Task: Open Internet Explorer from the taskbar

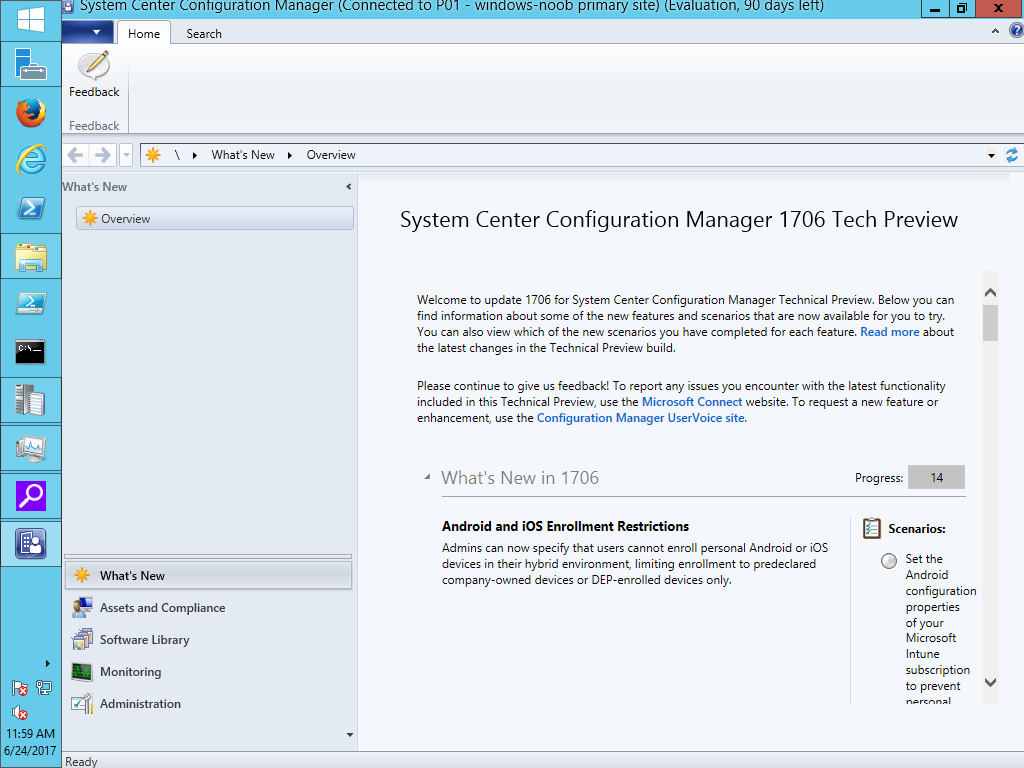Action: (31, 160)
